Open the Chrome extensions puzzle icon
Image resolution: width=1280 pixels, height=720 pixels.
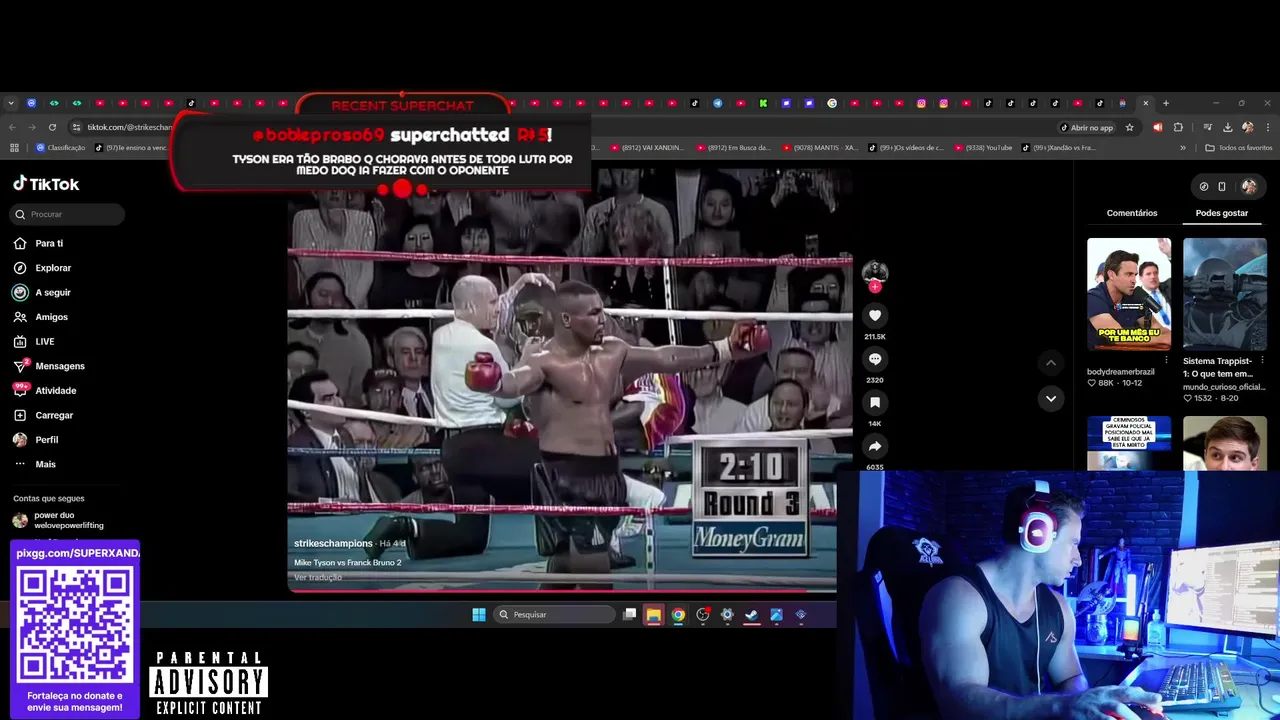point(1178,127)
